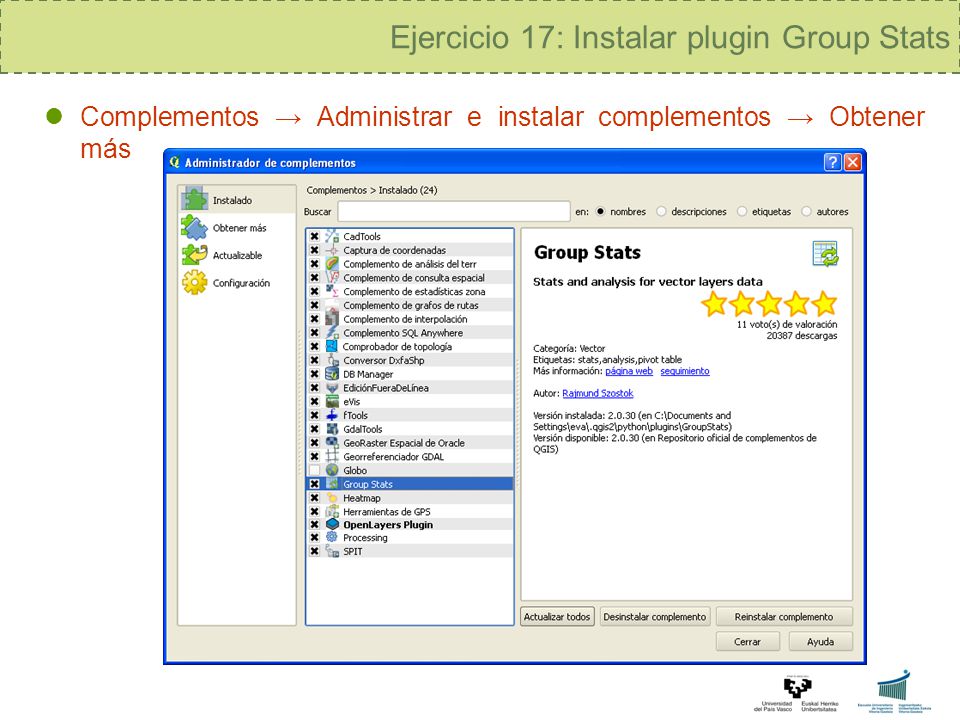Open the Instalado tab
The width and height of the screenshot is (960, 720).
click(237, 200)
